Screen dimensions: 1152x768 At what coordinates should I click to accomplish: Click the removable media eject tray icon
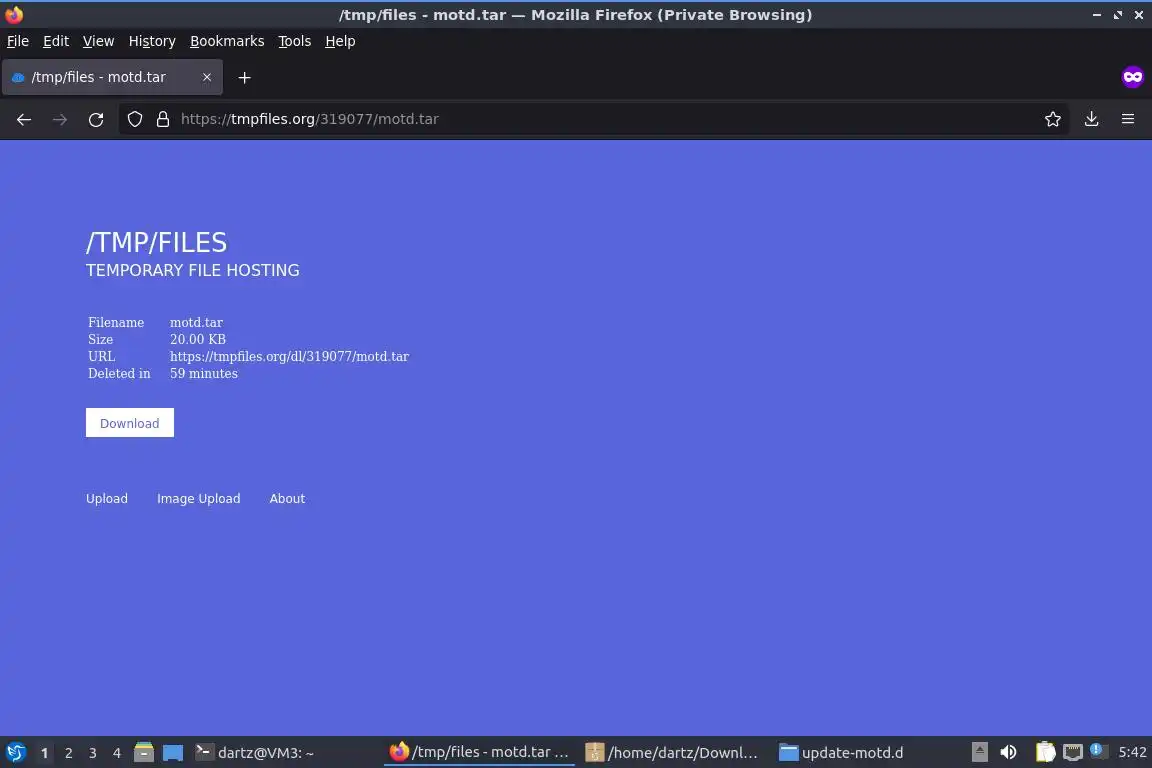click(979, 752)
